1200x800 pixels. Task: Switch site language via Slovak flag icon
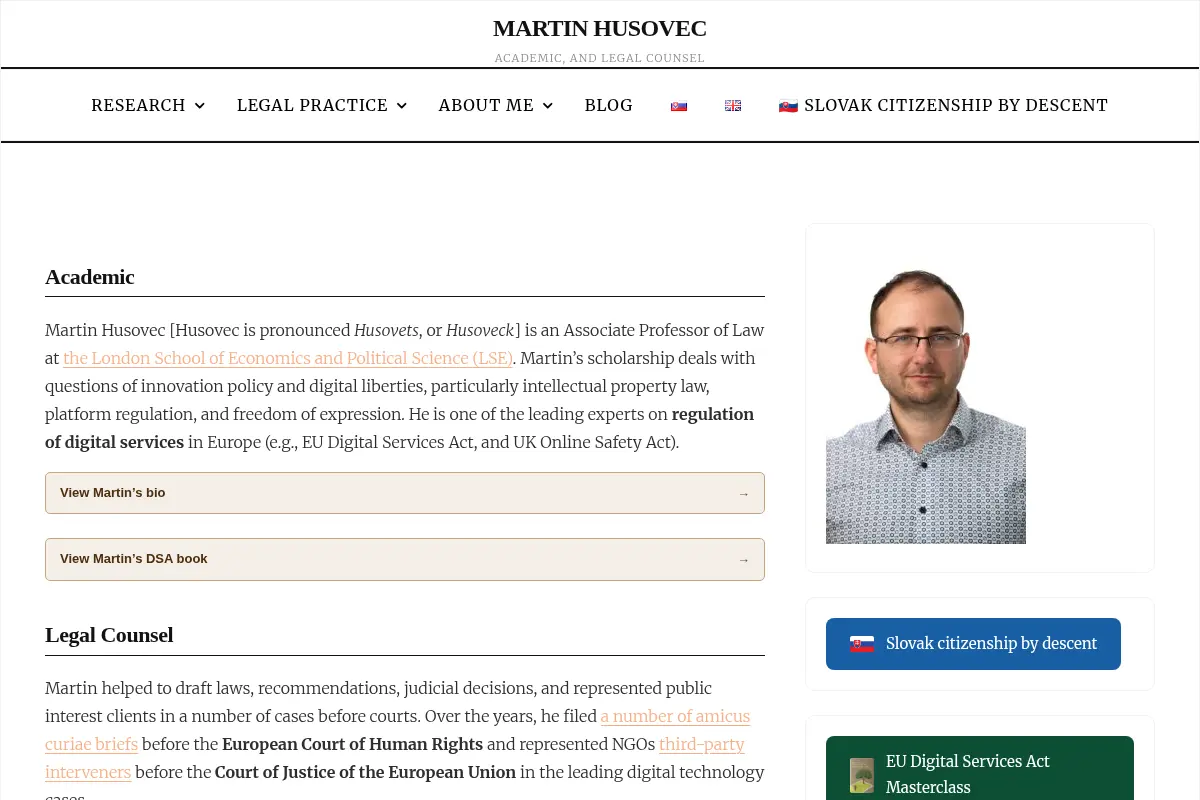(x=679, y=106)
